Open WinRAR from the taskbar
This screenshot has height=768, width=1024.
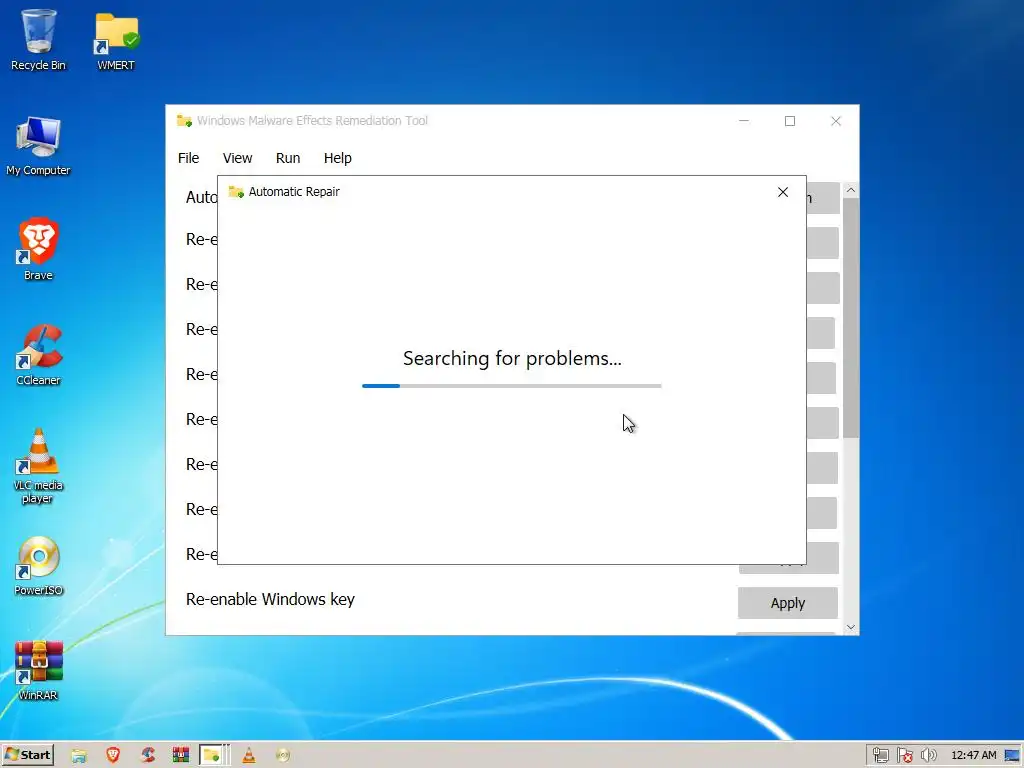click(181, 755)
